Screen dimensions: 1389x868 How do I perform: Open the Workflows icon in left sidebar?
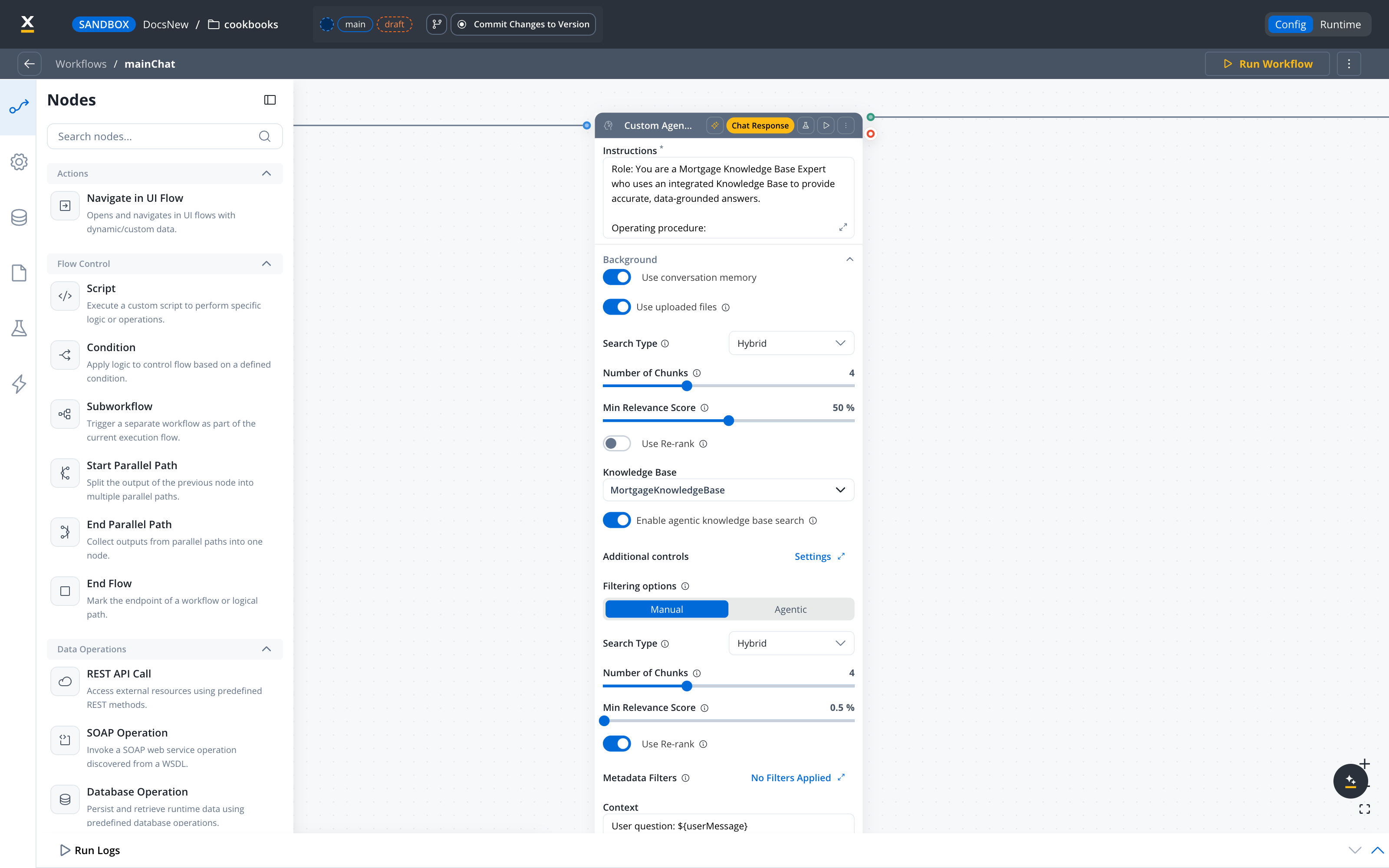tap(18, 107)
